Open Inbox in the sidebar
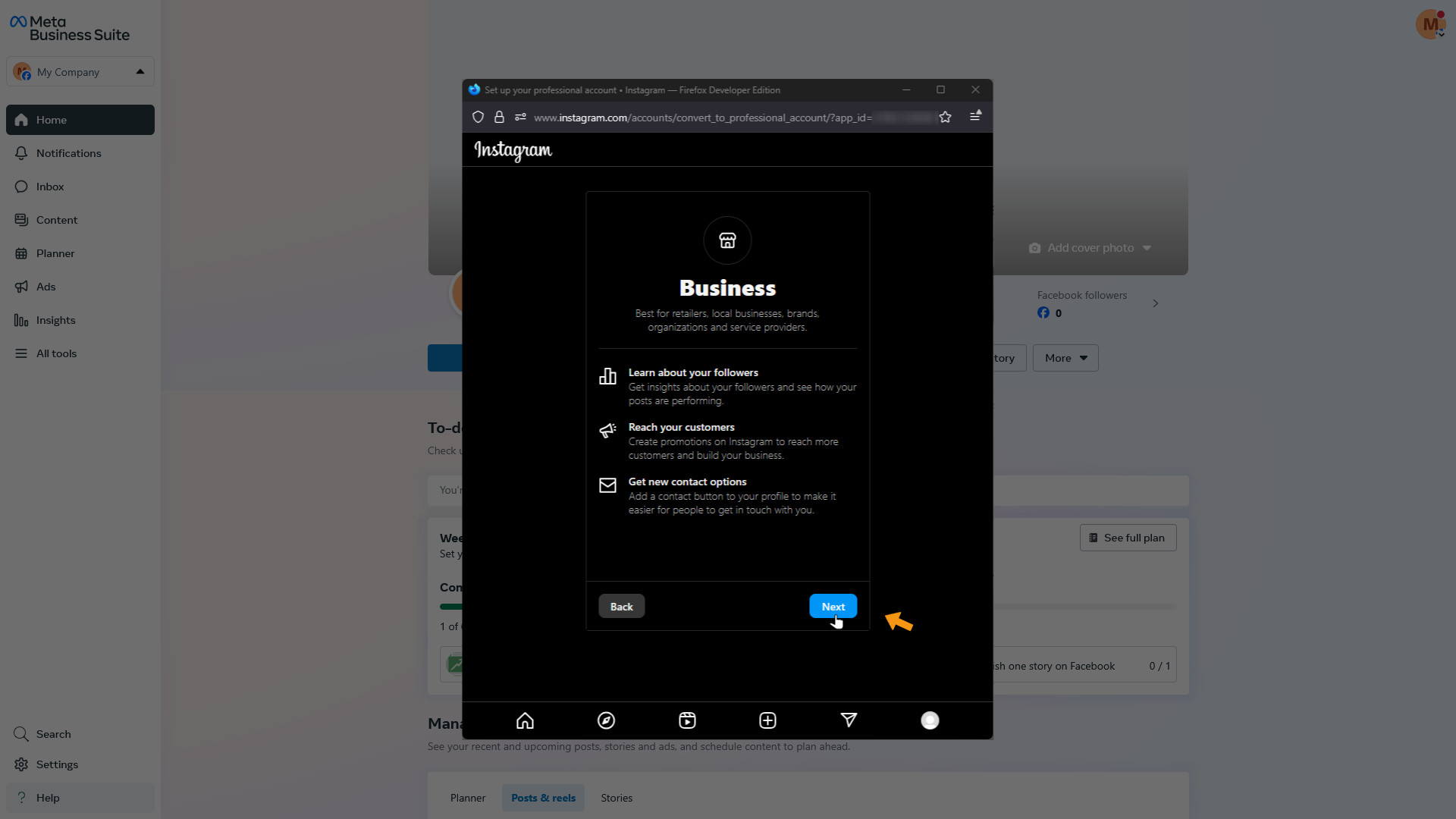The height and width of the screenshot is (819, 1456). (80, 187)
